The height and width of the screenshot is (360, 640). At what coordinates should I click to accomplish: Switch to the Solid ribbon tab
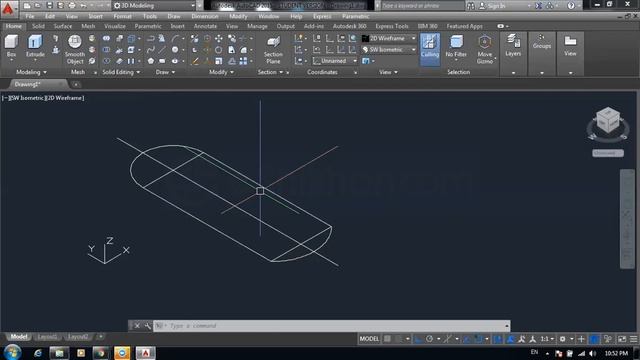click(38, 26)
